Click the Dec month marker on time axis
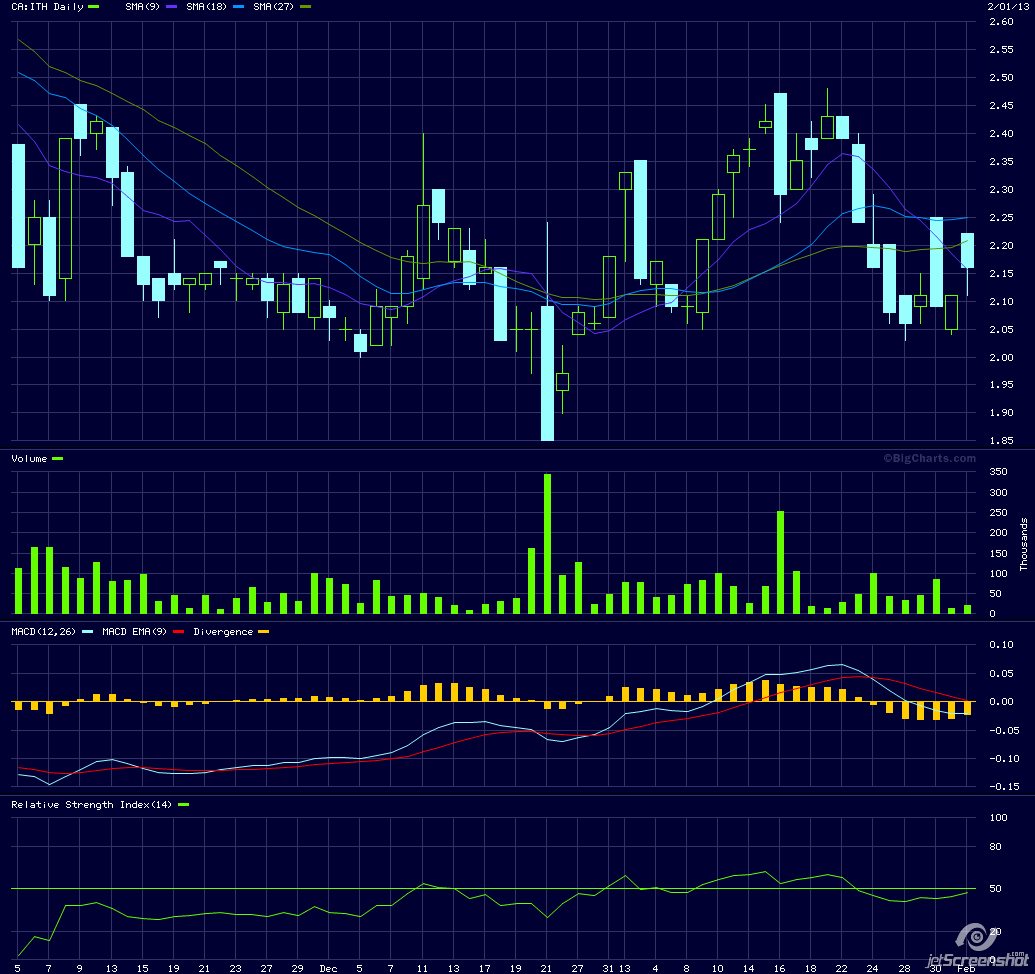Screen dimensions: 1035x974 (328, 969)
